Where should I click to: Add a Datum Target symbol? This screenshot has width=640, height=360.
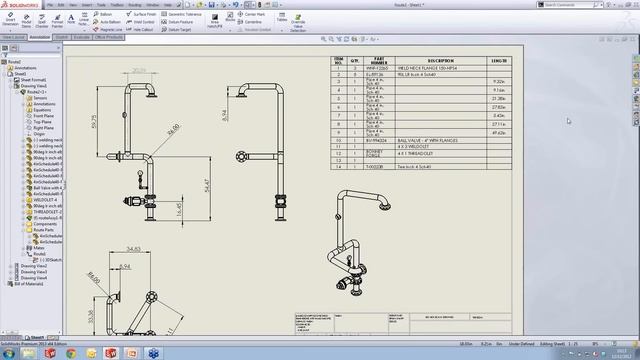click(x=176, y=30)
